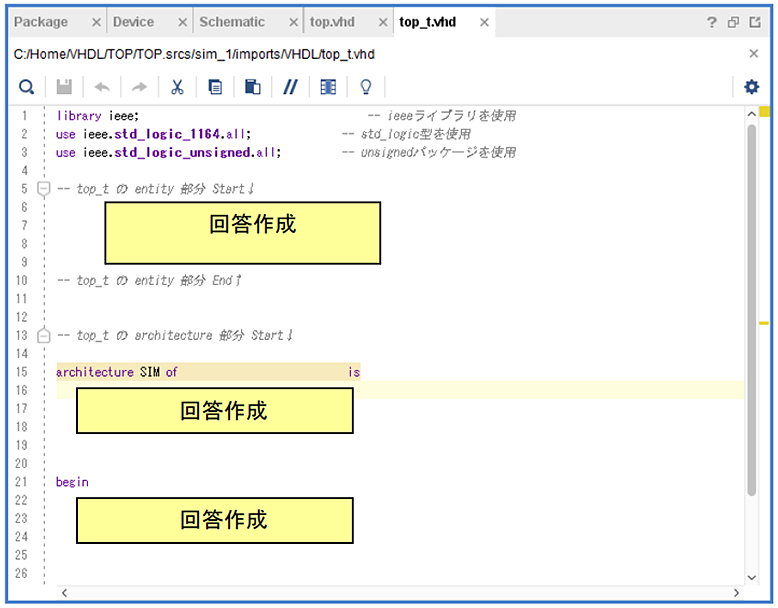Close the Schematic tab
778x608 pixels.
[294, 22]
